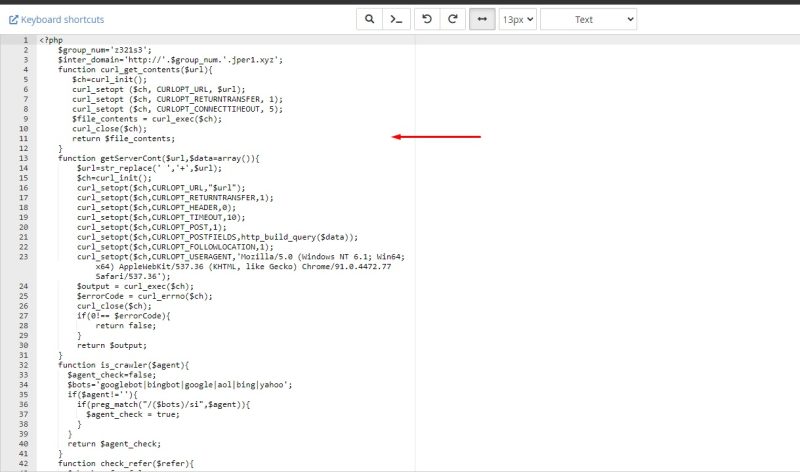
Task: Select line number 1 in the gutter
Action: [x=24, y=40]
